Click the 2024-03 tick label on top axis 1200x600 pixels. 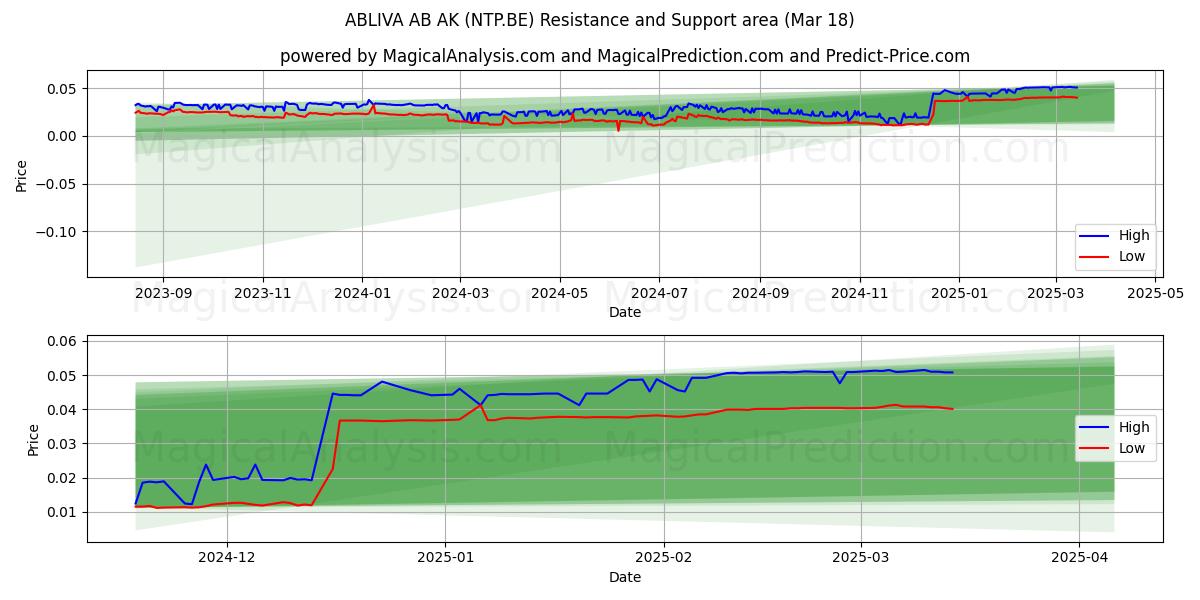coord(460,294)
